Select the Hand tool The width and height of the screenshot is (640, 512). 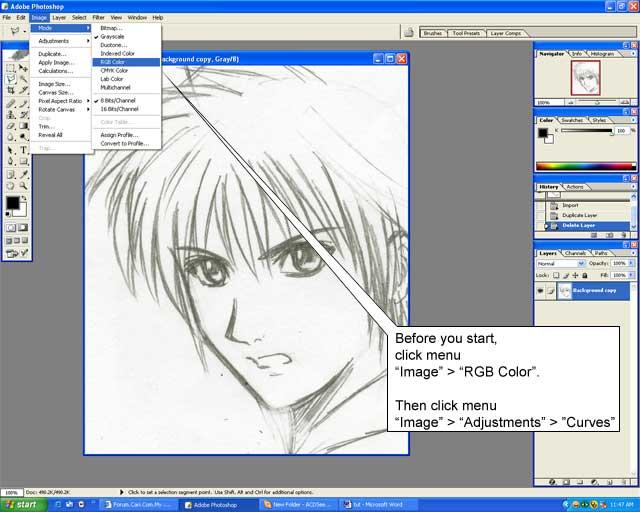[x=11, y=186]
